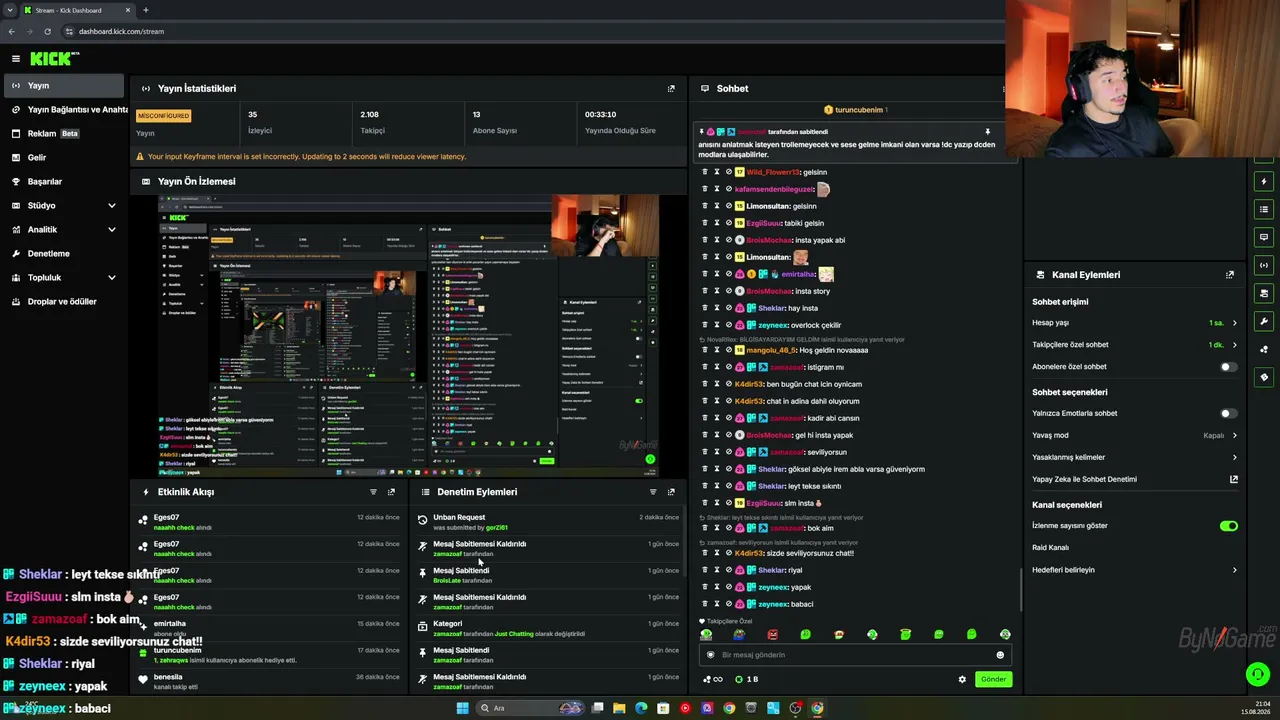Open chat settings gear icon

click(962, 679)
